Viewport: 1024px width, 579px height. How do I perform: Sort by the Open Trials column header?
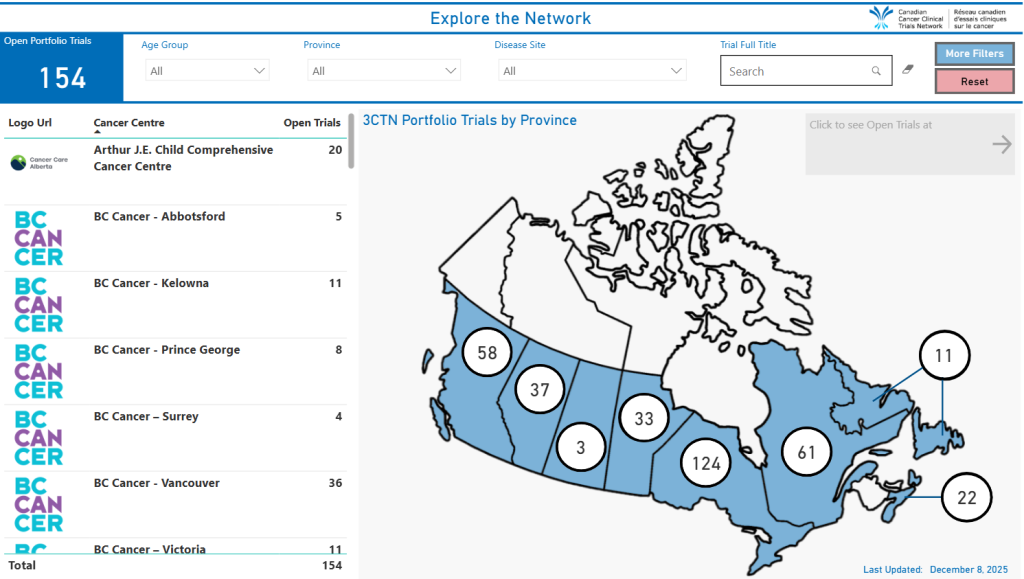coord(312,123)
